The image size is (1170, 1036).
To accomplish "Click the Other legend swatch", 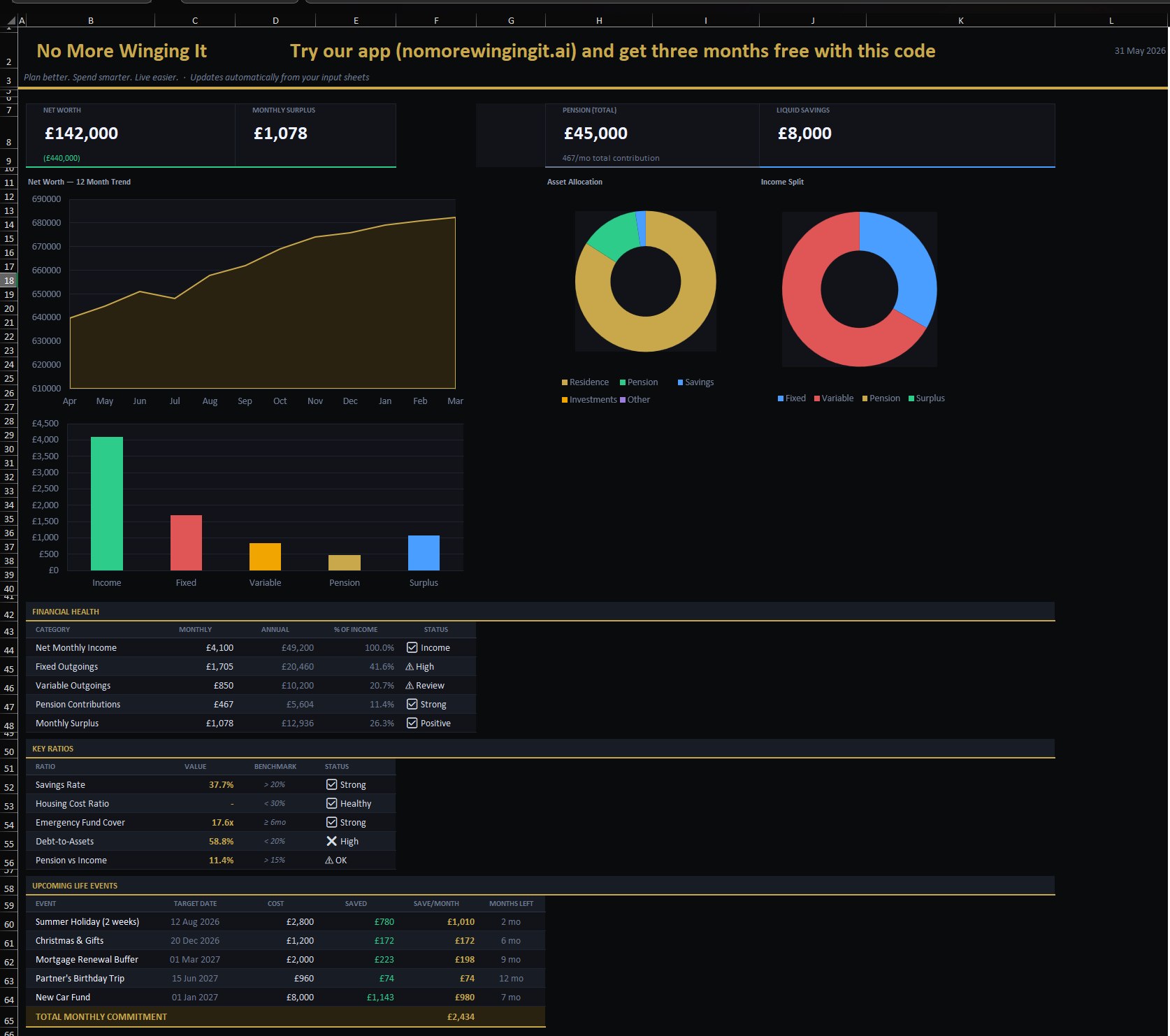I will pyautogui.click(x=623, y=400).
